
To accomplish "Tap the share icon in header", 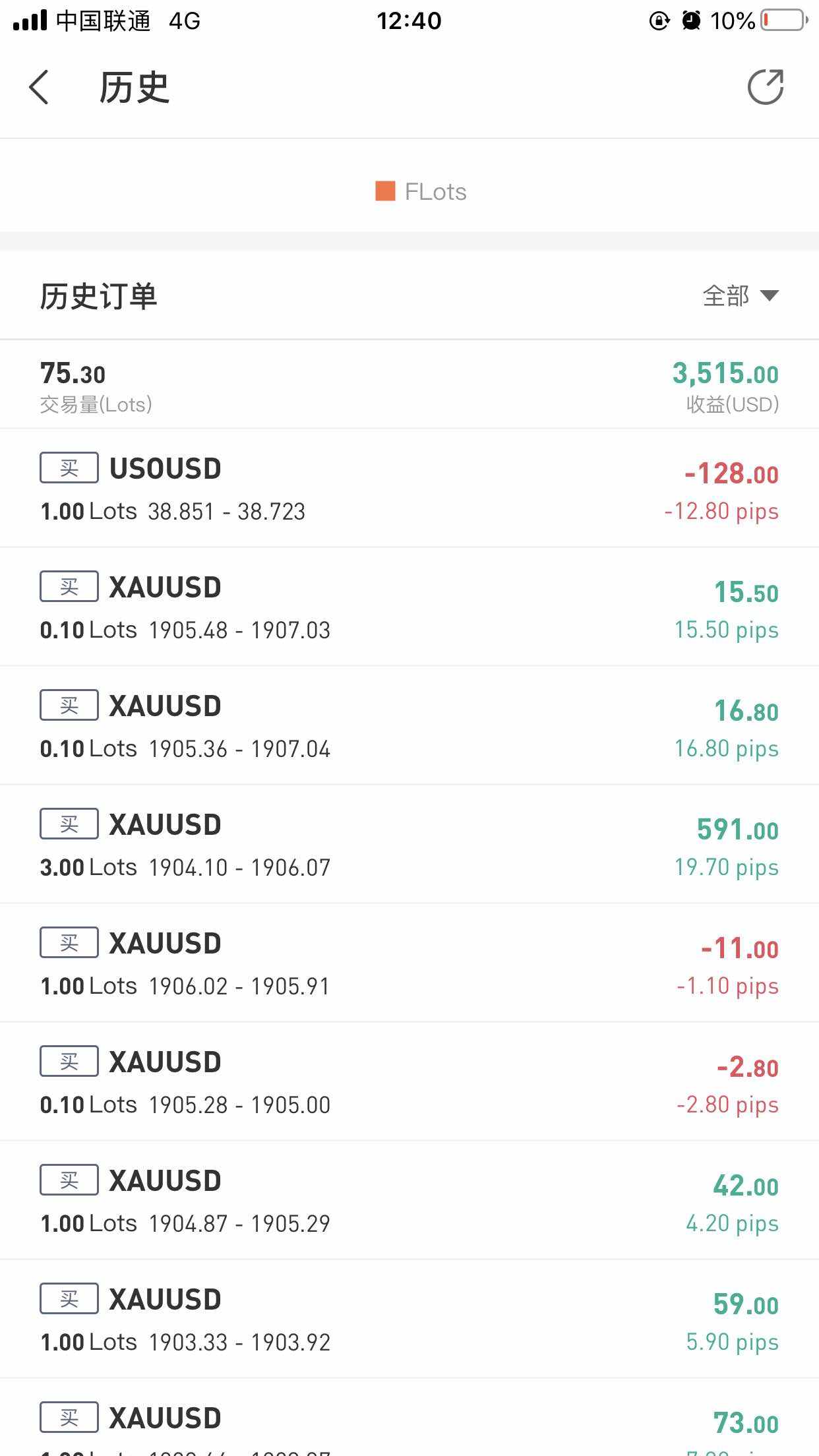I will (x=765, y=87).
